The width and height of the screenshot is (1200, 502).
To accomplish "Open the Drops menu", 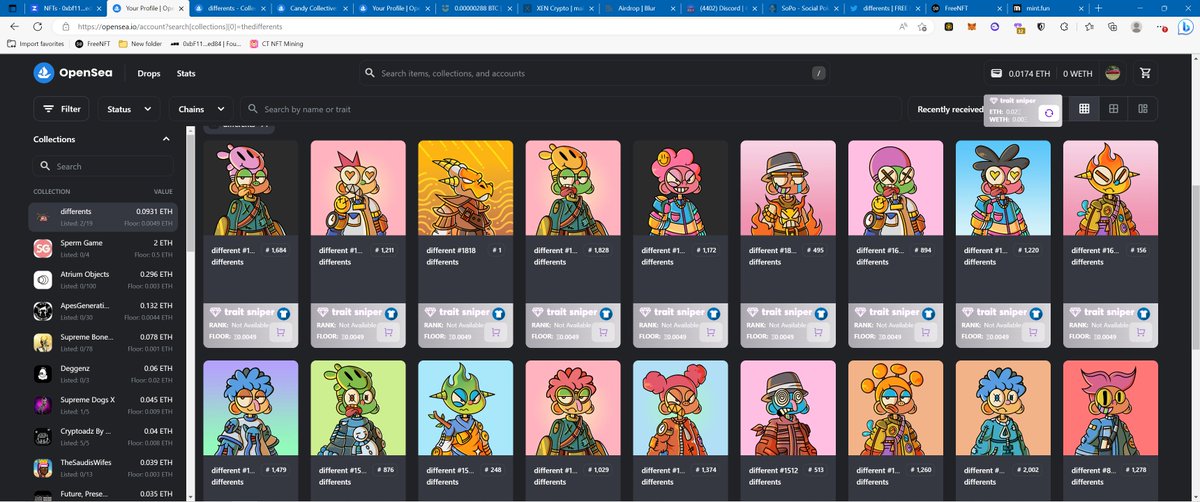I will point(149,73).
